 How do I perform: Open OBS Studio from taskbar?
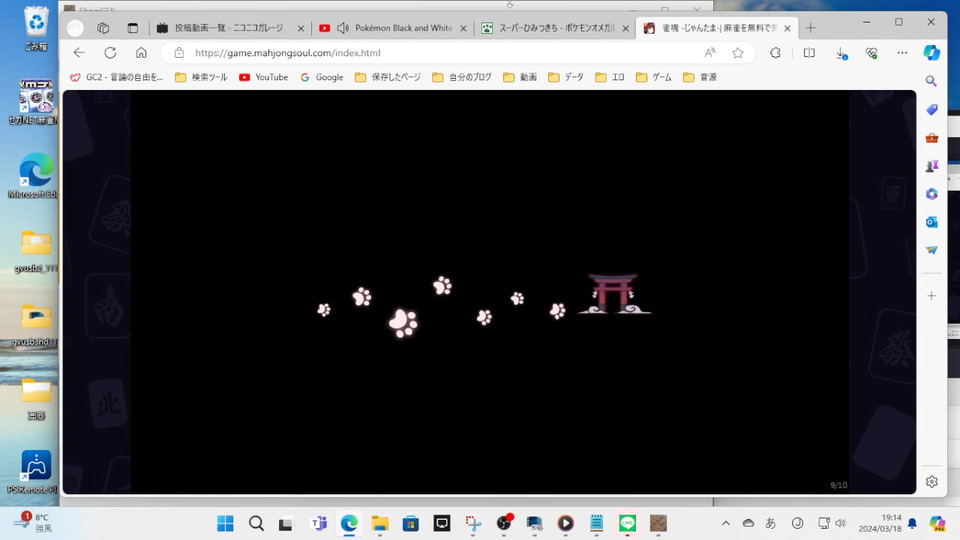coord(503,523)
